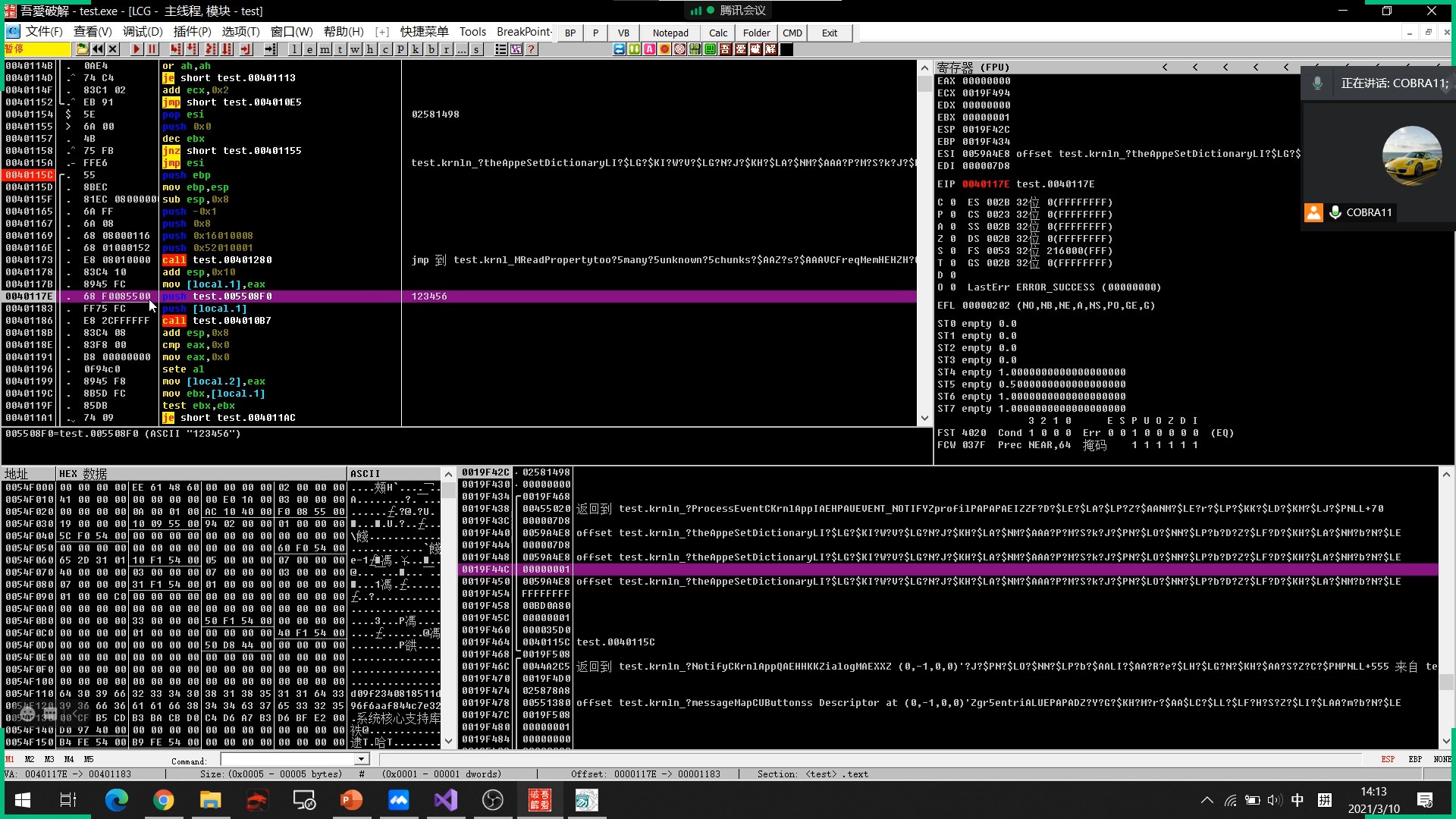
Task: Click disassembly scrollbar up arrow
Action: point(924,67)
